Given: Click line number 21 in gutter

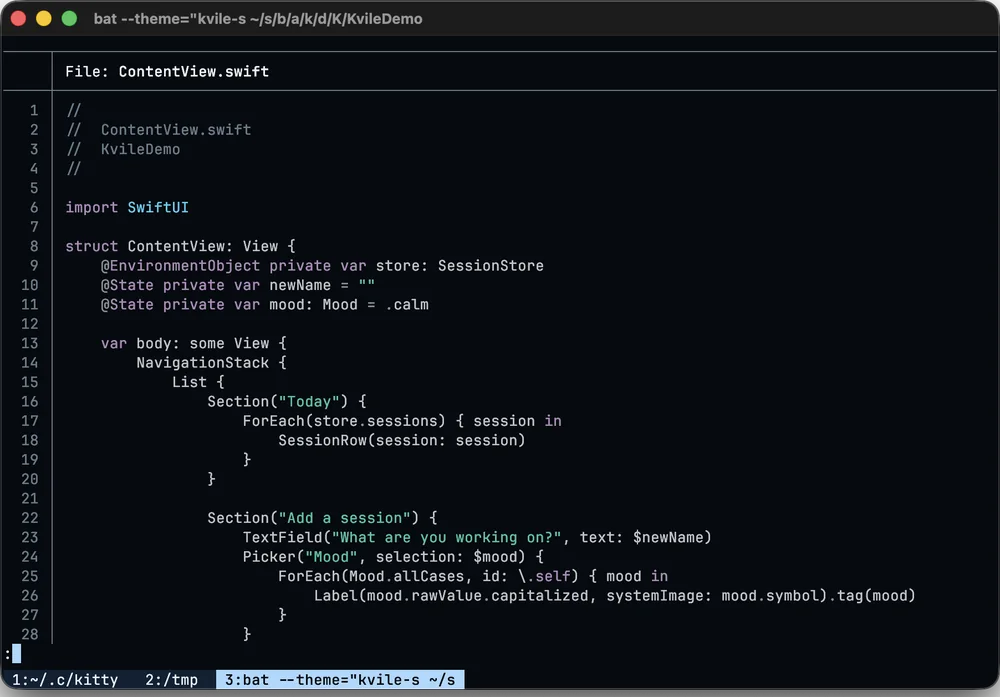Looking at the screenshot, I should pos(30,499).
